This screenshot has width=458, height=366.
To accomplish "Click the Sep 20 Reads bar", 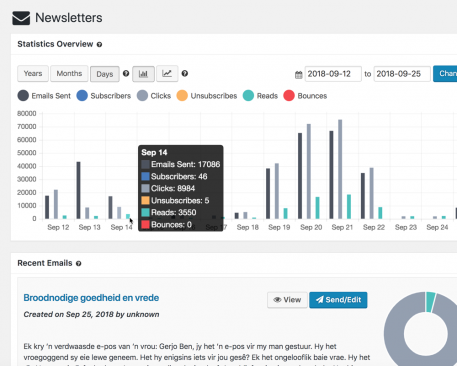I will (317, 208).
